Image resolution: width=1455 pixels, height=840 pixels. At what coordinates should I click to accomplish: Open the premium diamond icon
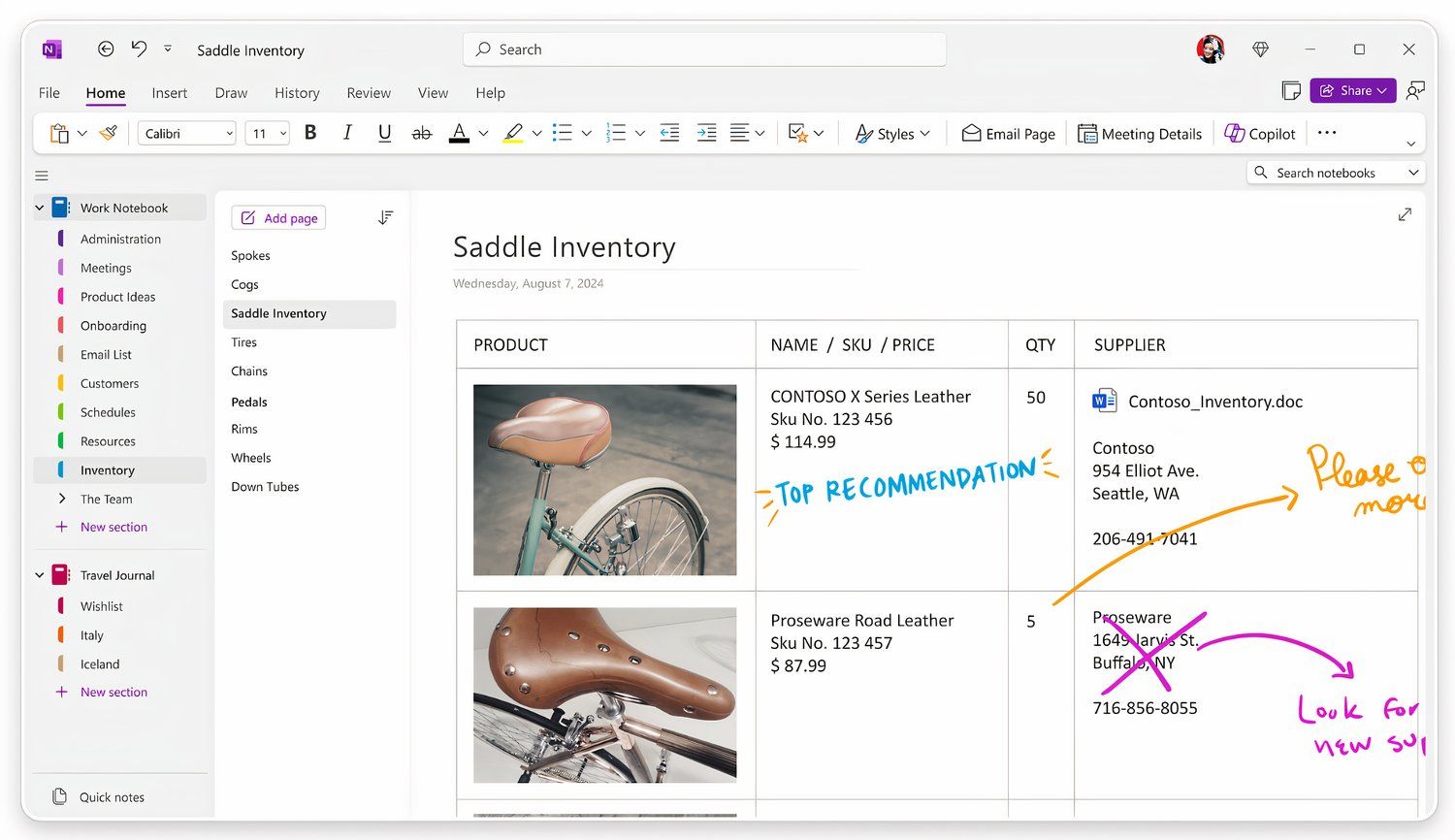point(1261,49)
